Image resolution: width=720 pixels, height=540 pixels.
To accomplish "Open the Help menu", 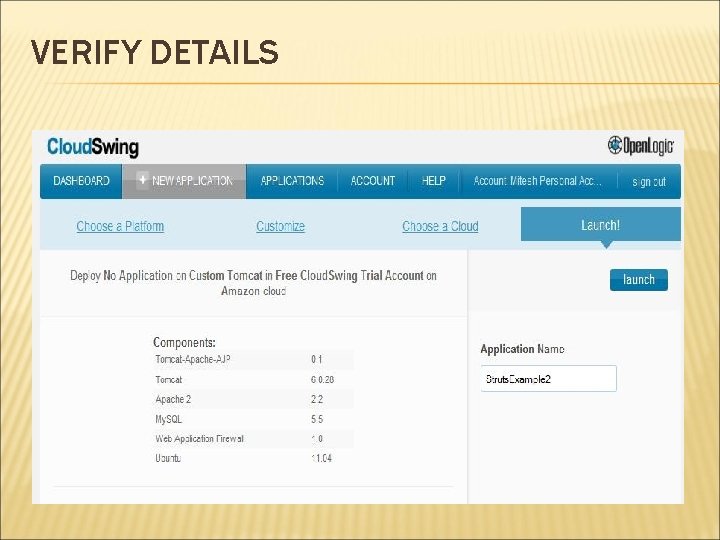I will point(433,181).
